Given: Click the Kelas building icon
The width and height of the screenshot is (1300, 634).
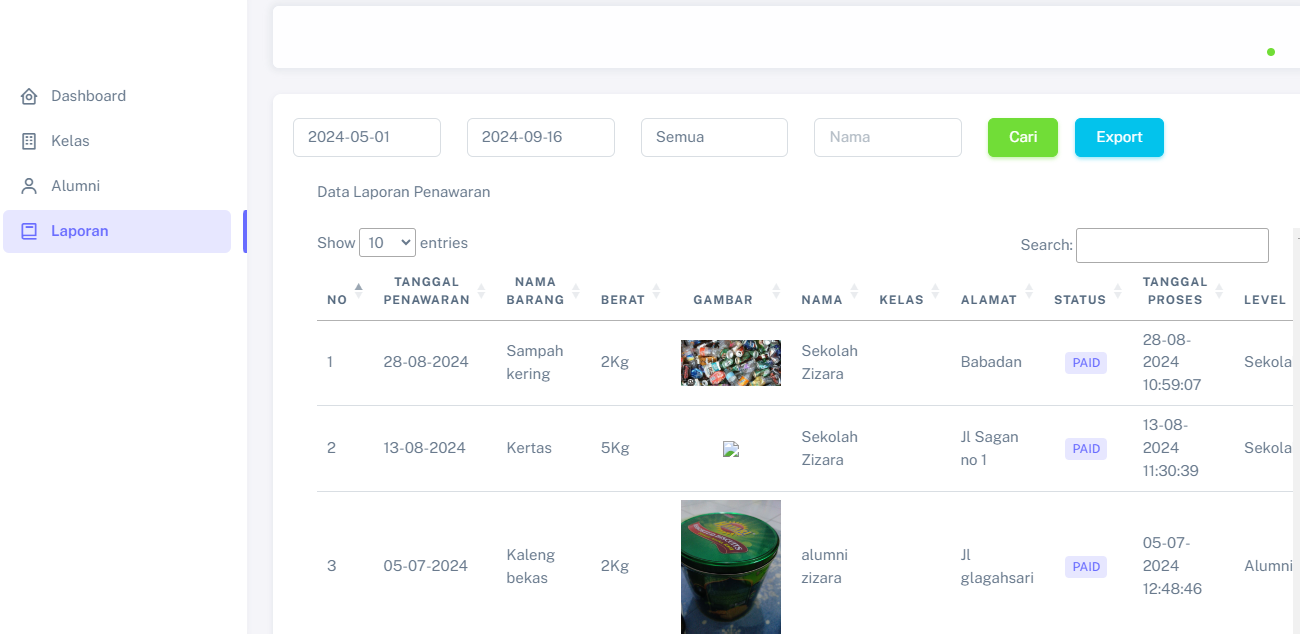Looking at the screenshot, I should pyautogui.click(x=29, y=141).
